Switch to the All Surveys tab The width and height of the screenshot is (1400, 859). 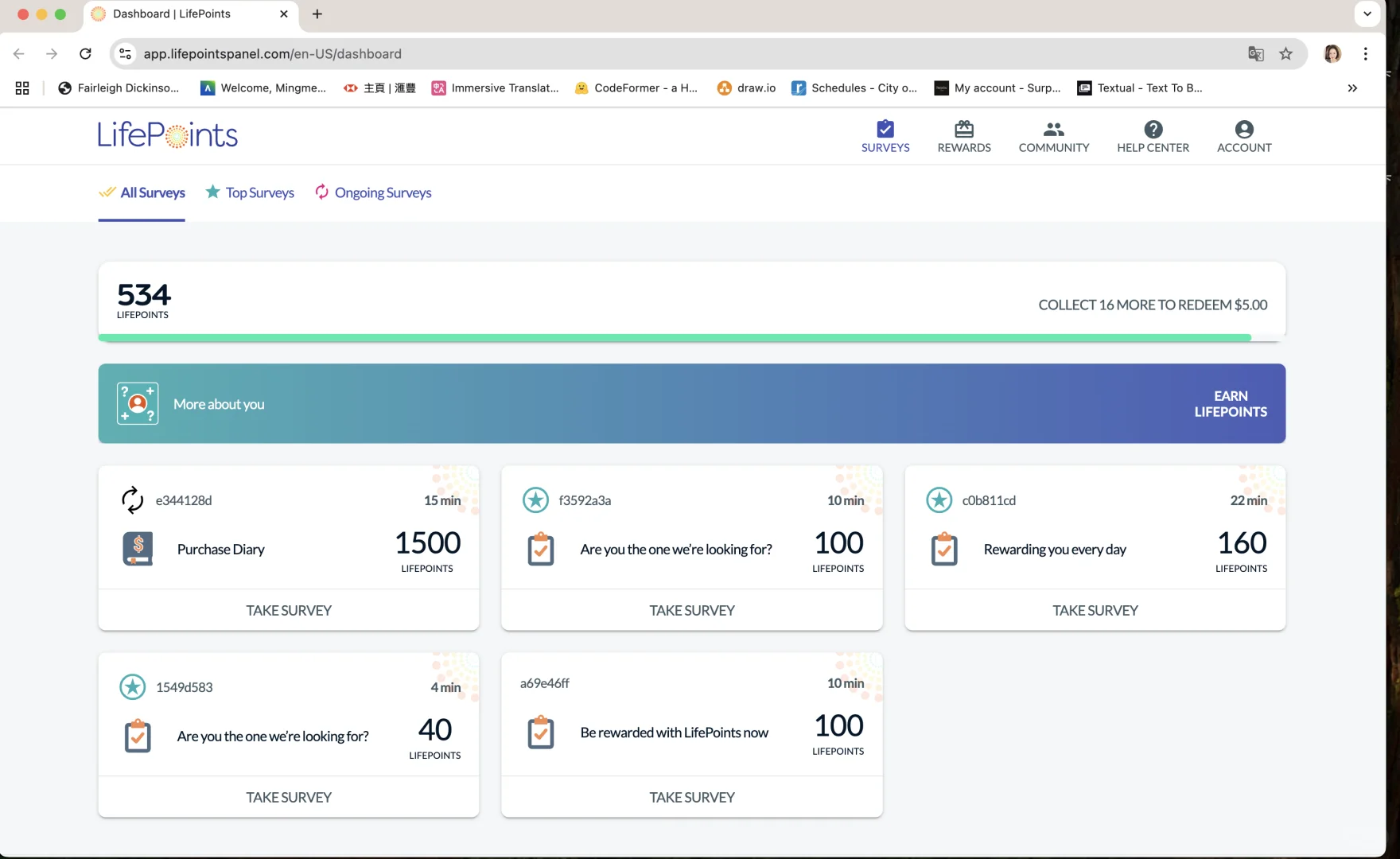pos(142,192)
